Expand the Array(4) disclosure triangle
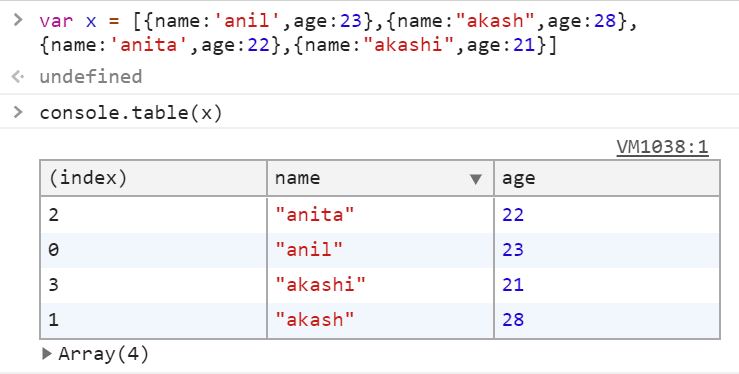The image size is (739, 374). 47,353
